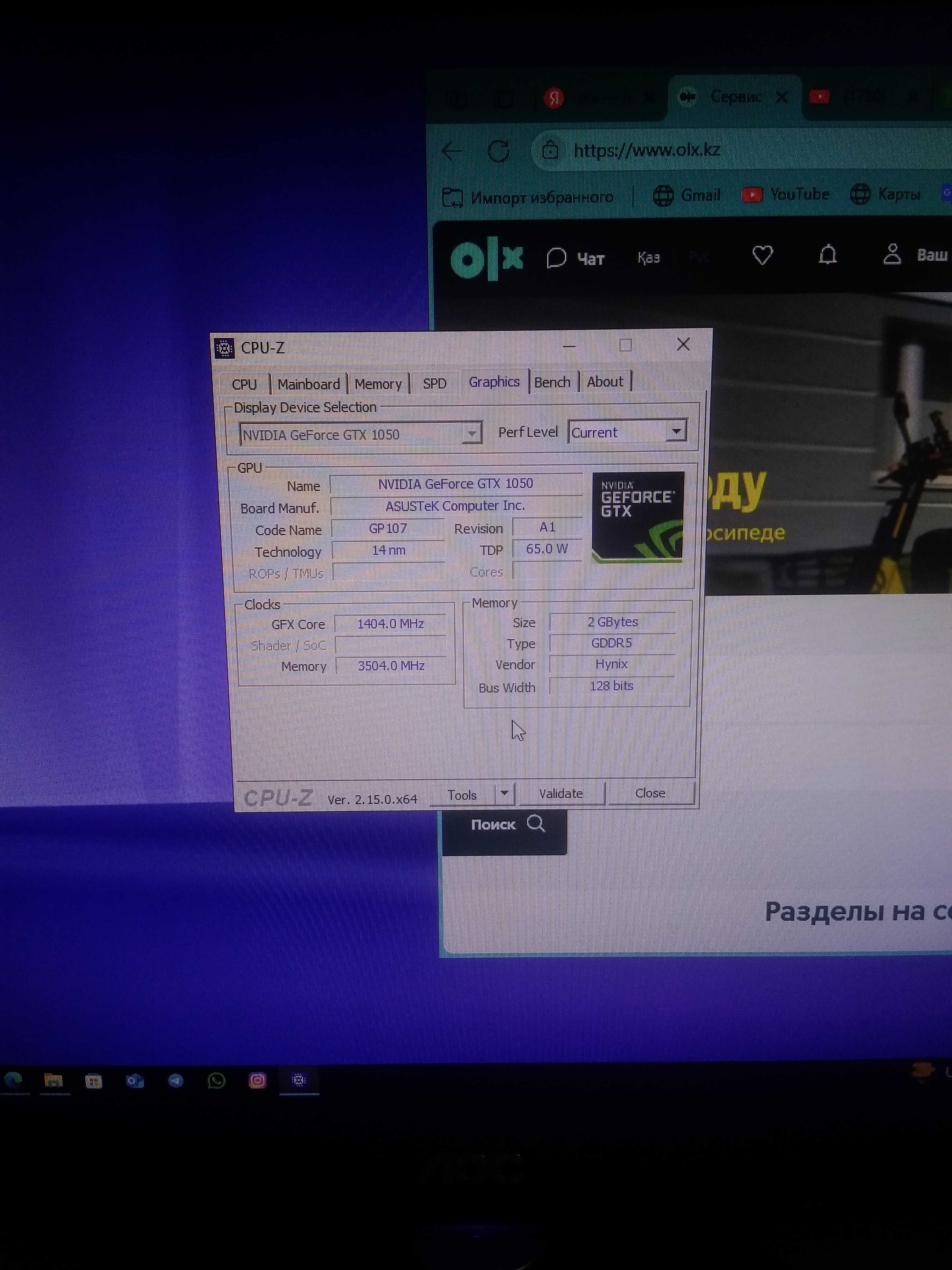Select the Сервис OLX browser tab

pyautogui.click(x=734, y=97)
